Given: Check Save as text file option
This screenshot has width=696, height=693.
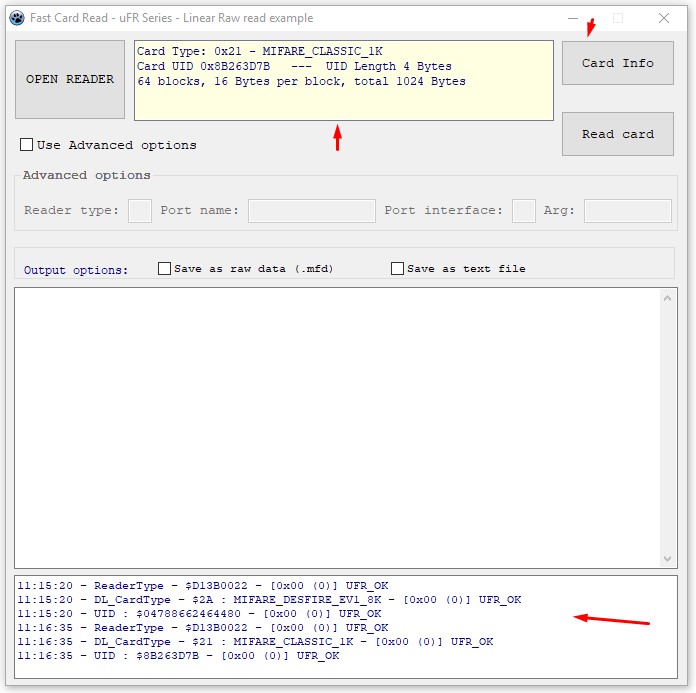Looking at the screenshot, I should click(397, 269).
